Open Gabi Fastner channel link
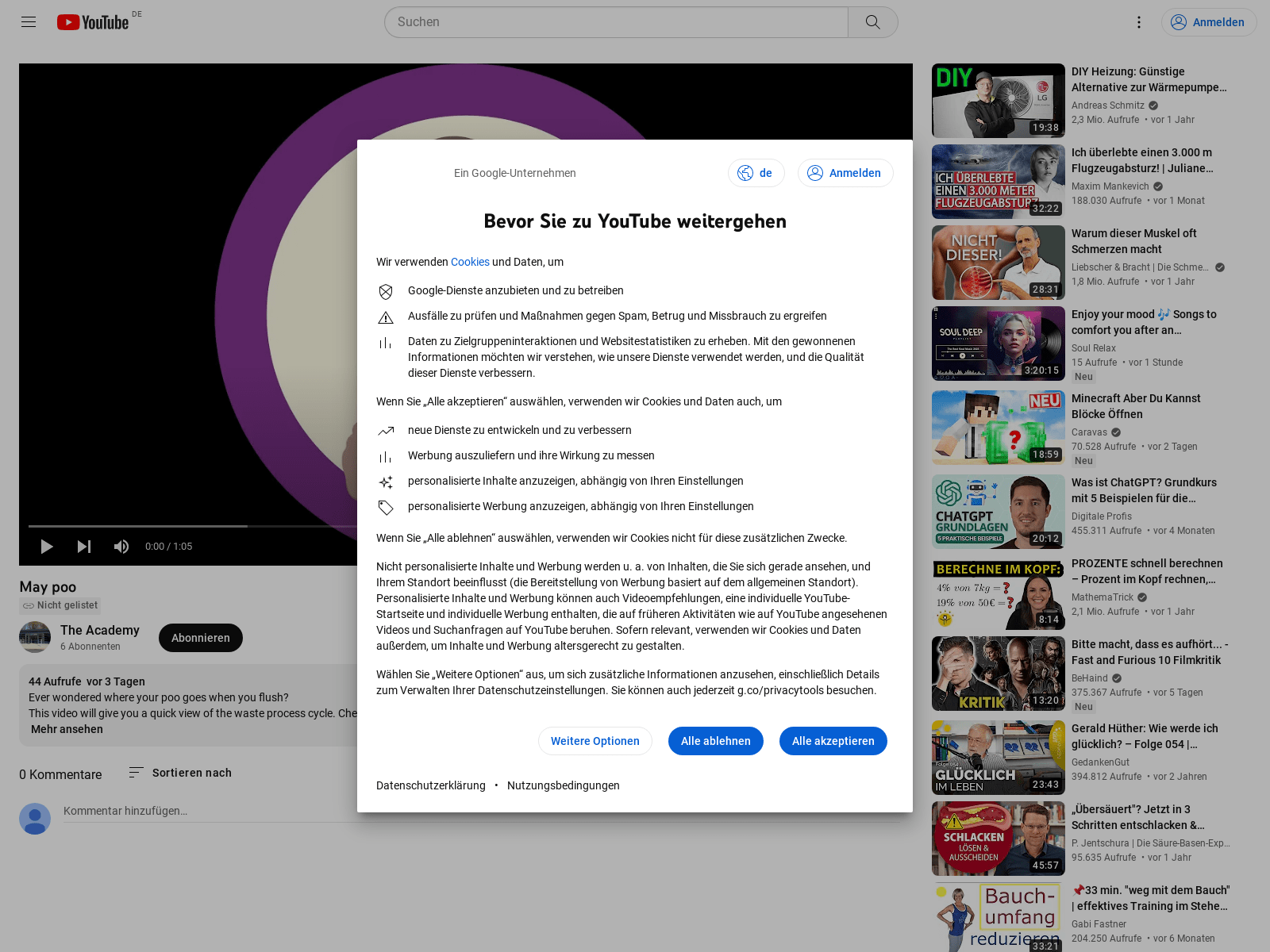 [1099, 924]
